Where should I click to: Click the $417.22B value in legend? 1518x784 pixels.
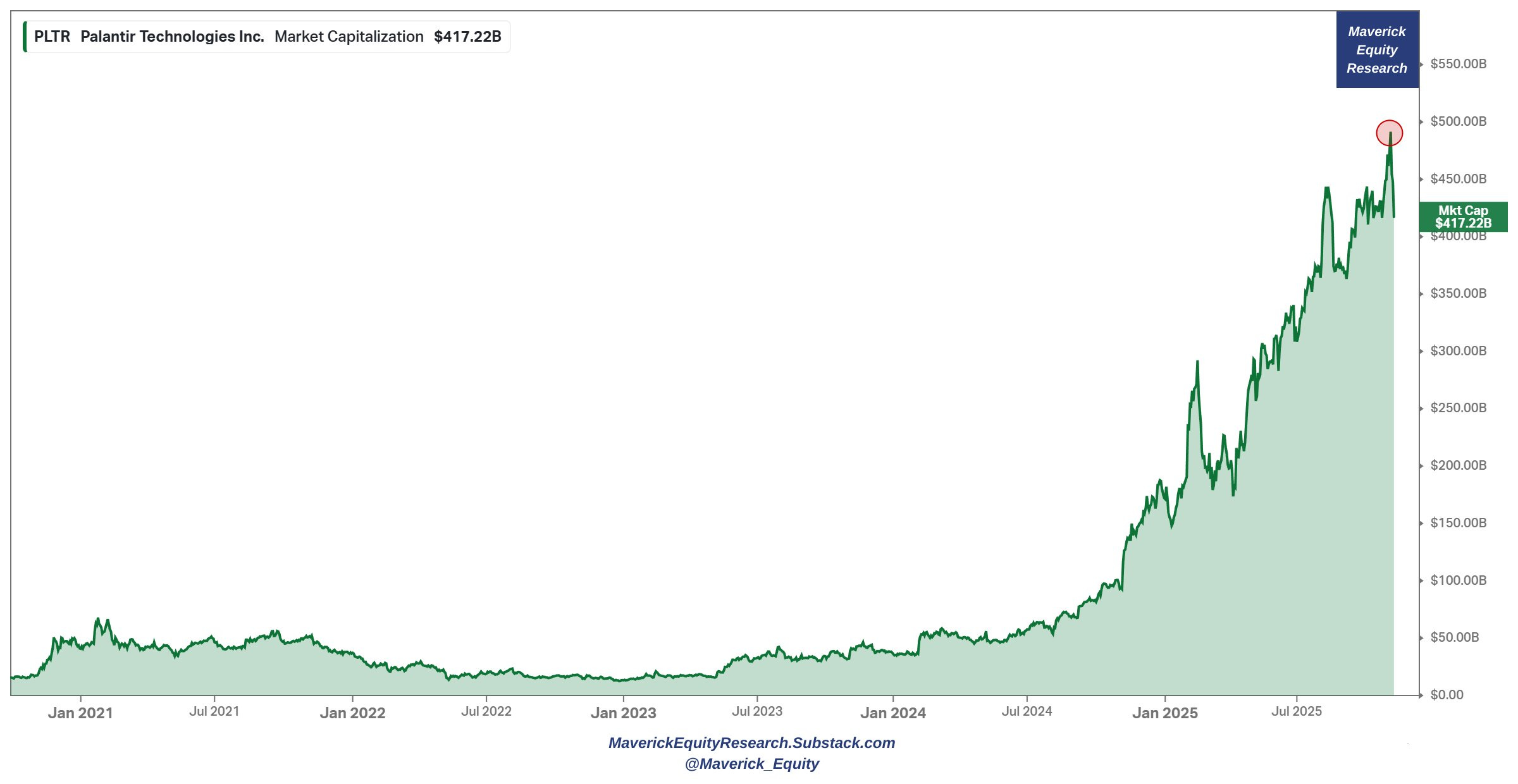[x=467, y=37]
